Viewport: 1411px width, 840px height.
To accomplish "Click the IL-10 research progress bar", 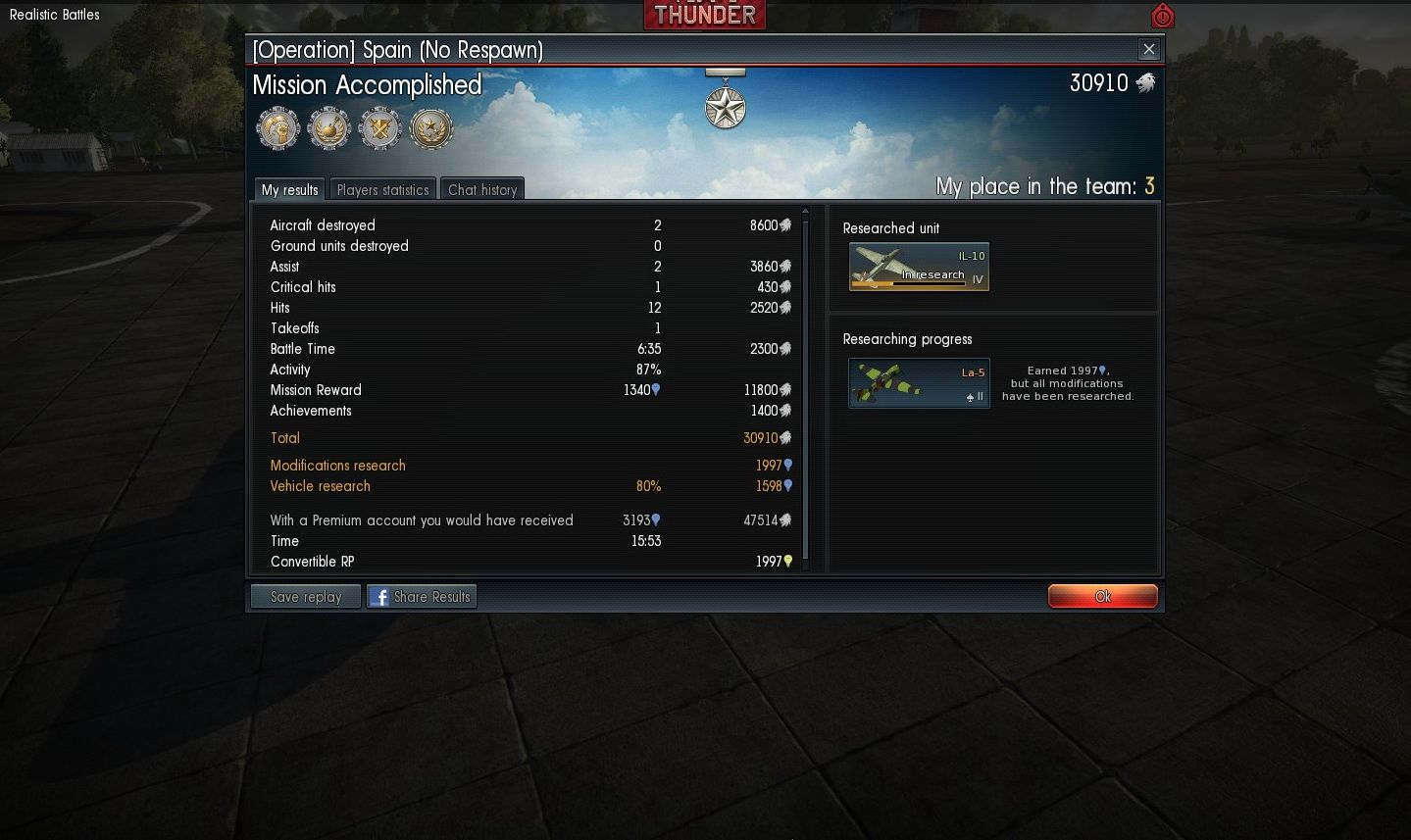I will tap(908, 284).
